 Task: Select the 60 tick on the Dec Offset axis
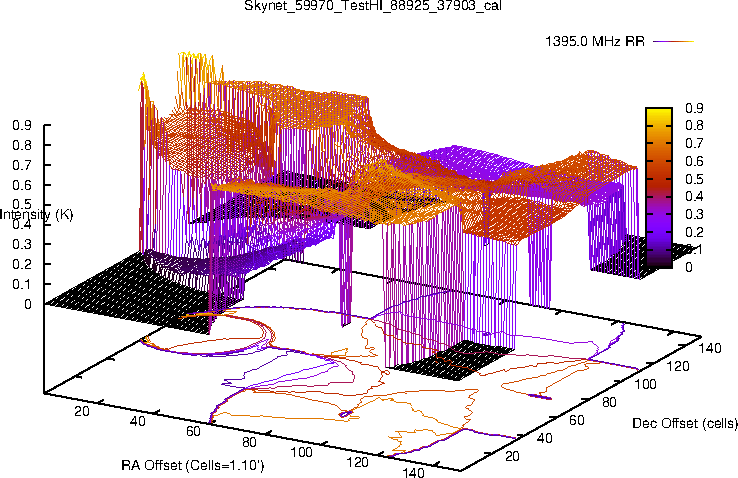pos(577,420)
